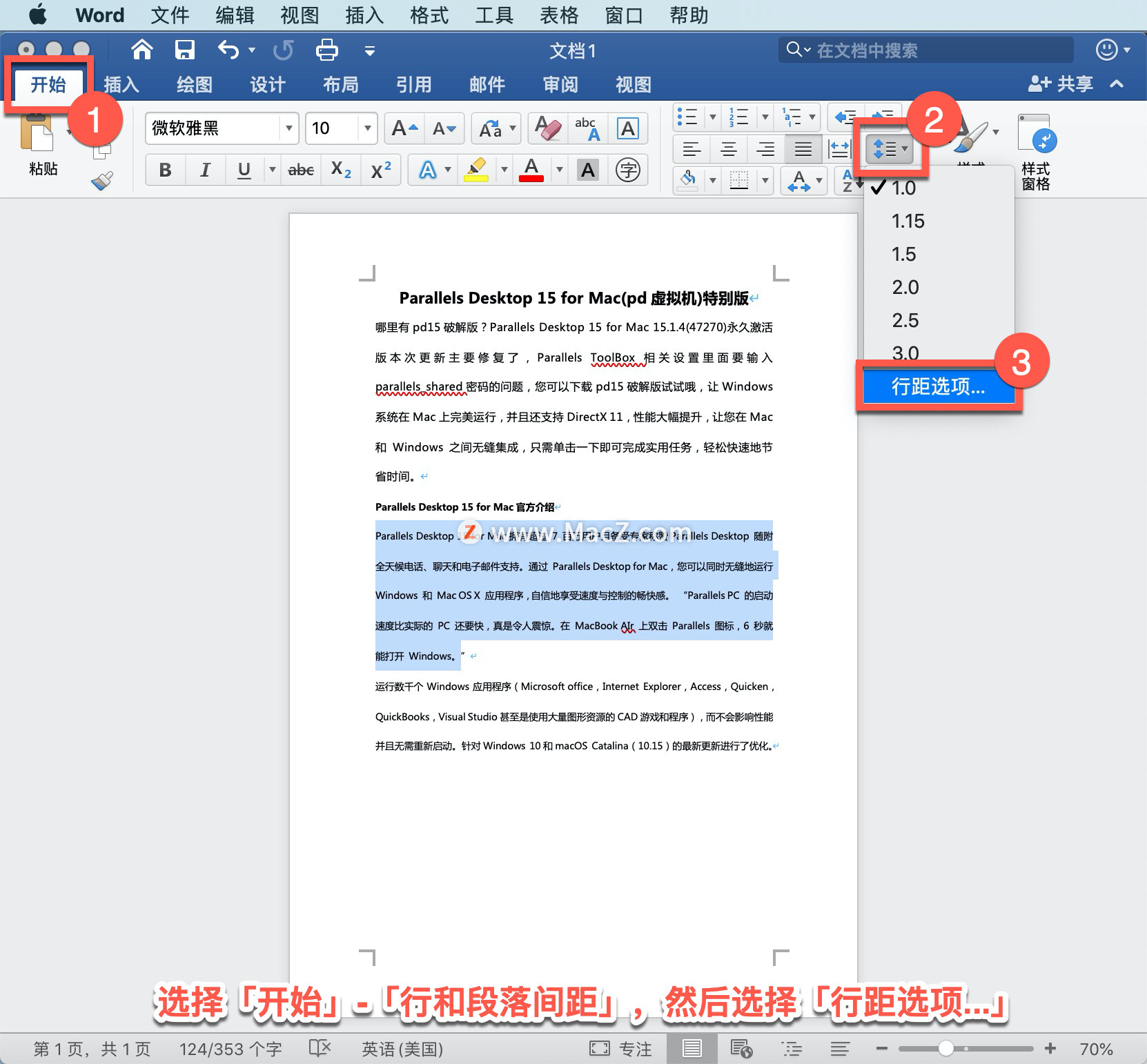Open the line and paragraph spacing button
This screenshot has height=1064, width=1147.
890,148
